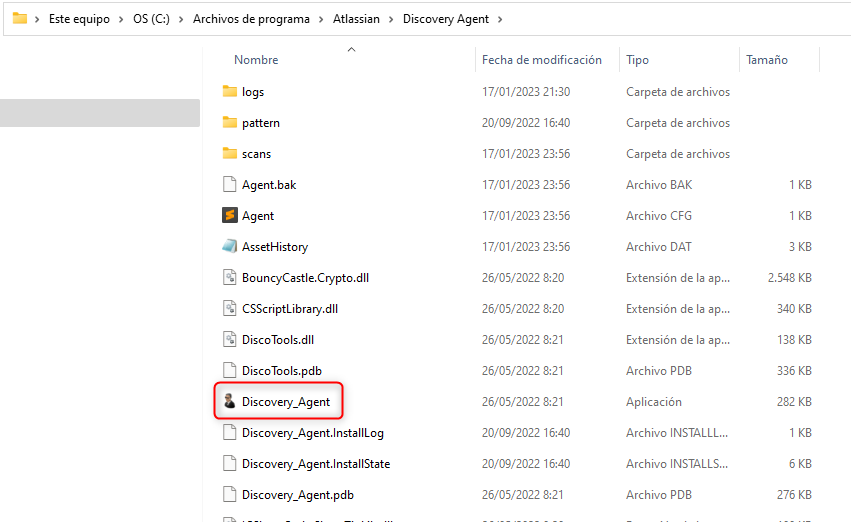851x522 pixels.
Task: Go to Archivos de programa in the breadcrumb
Action: tap(251, 19)
